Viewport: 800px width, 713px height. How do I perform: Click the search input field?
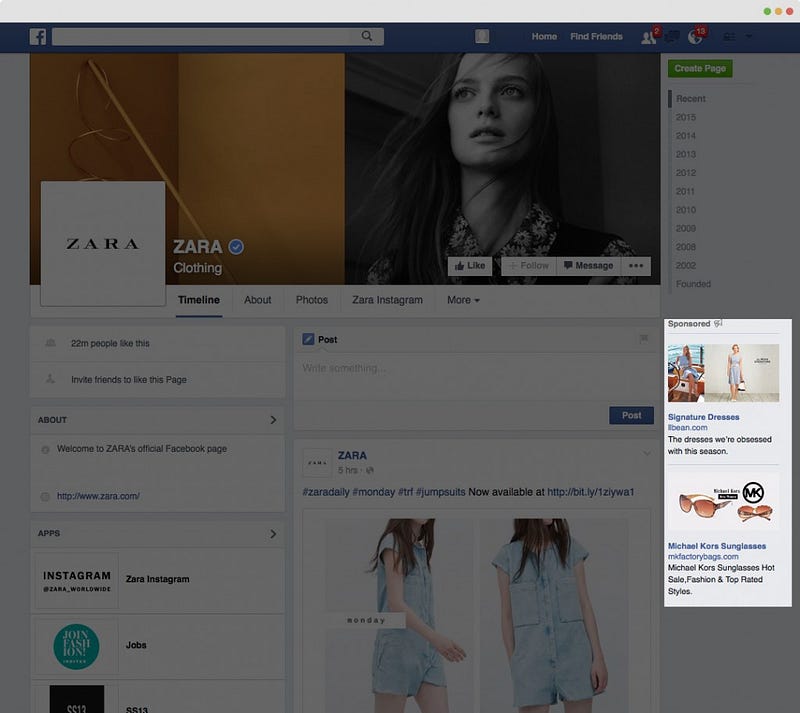click(218, 36)
